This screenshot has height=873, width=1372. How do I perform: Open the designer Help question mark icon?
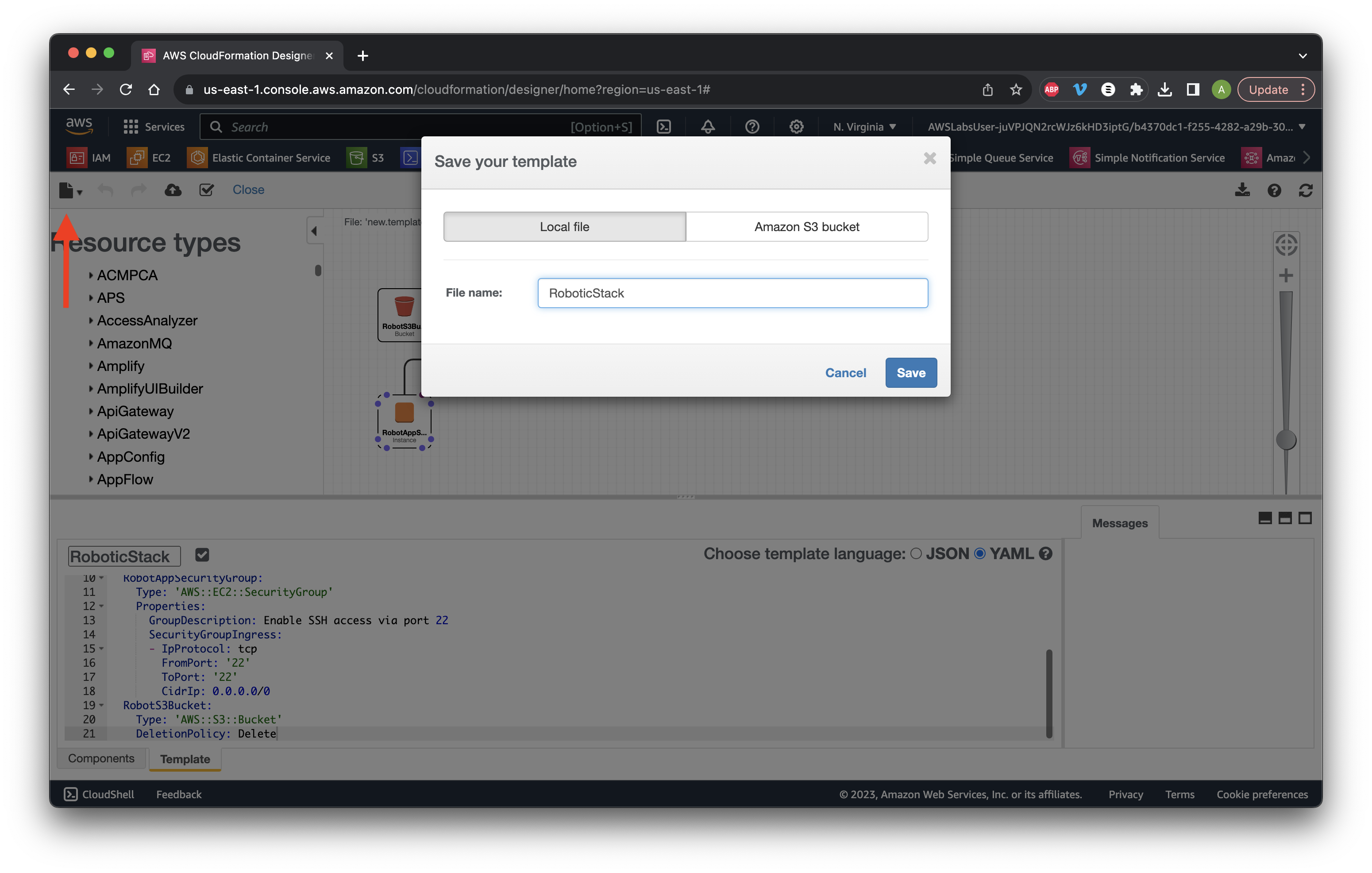[1274, 191]
